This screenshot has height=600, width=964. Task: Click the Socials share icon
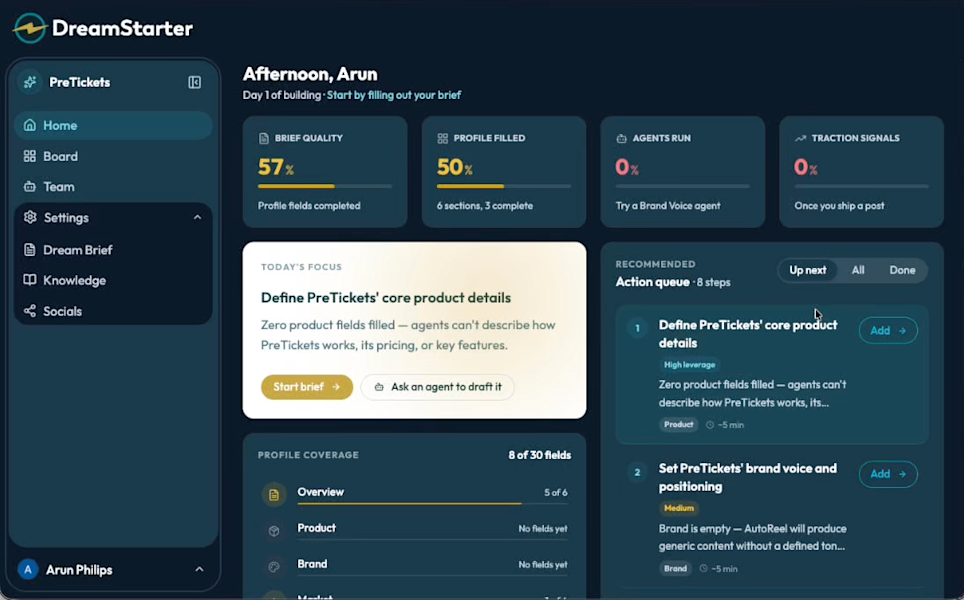coord(30,311)
